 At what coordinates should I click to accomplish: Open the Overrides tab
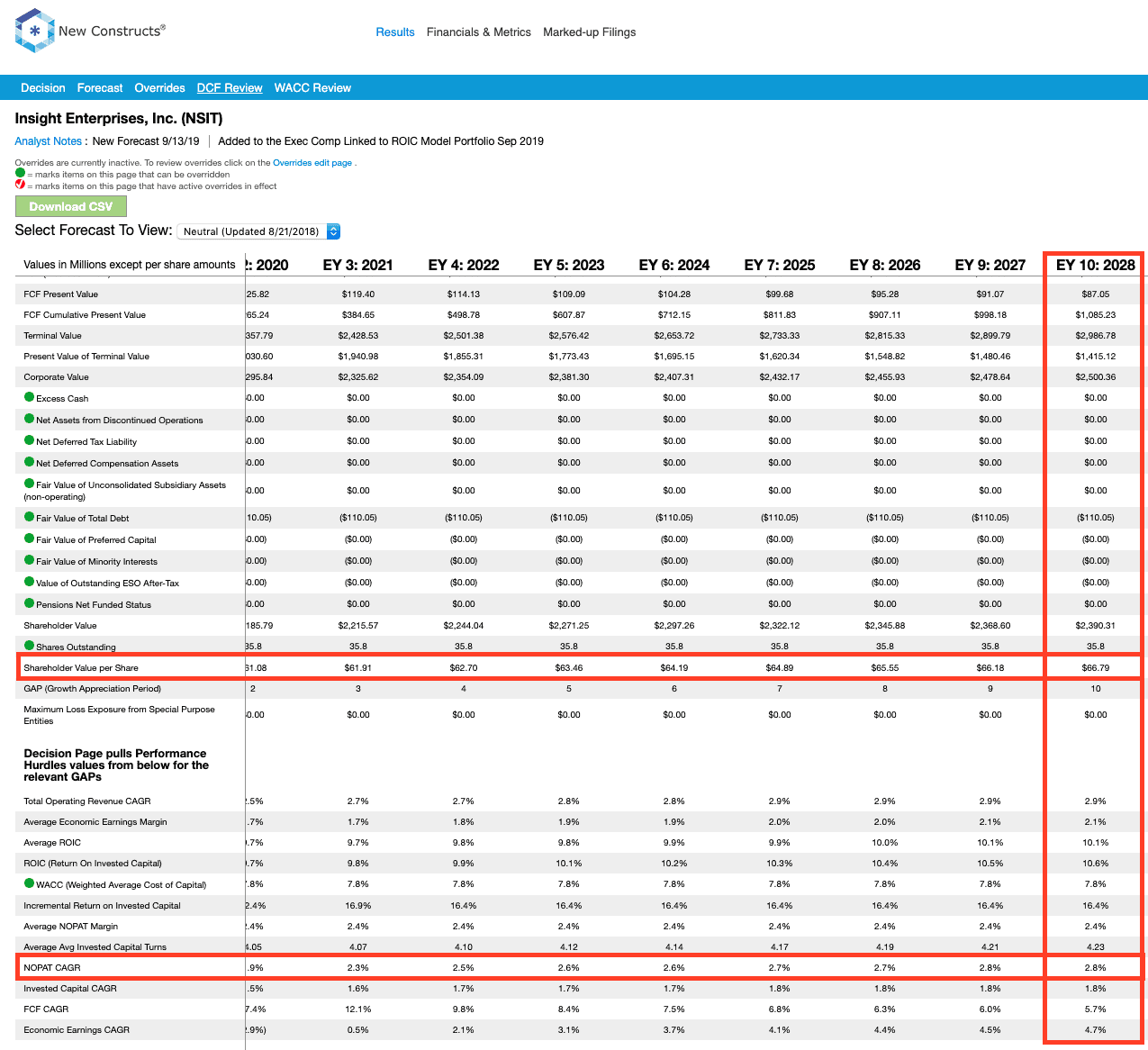point(159,88)
